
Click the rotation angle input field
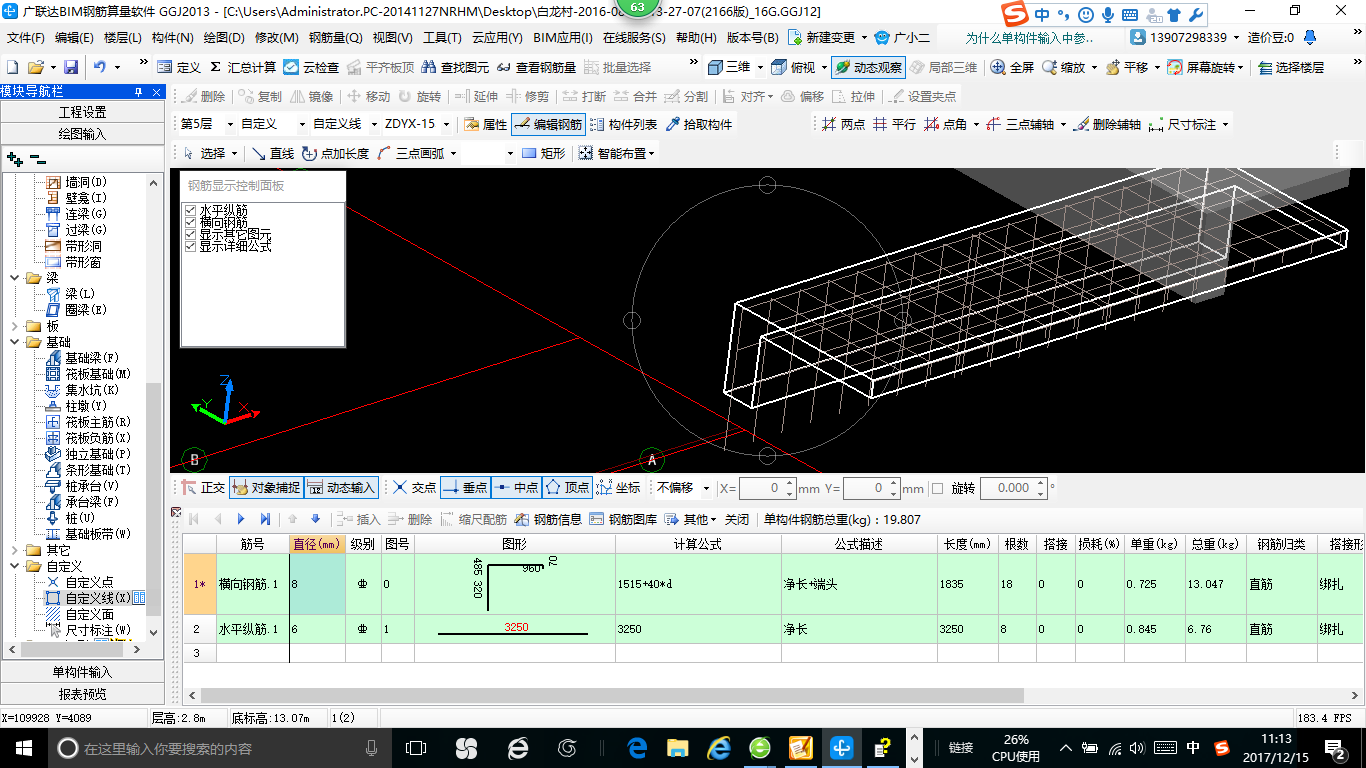click(1013, 488)
